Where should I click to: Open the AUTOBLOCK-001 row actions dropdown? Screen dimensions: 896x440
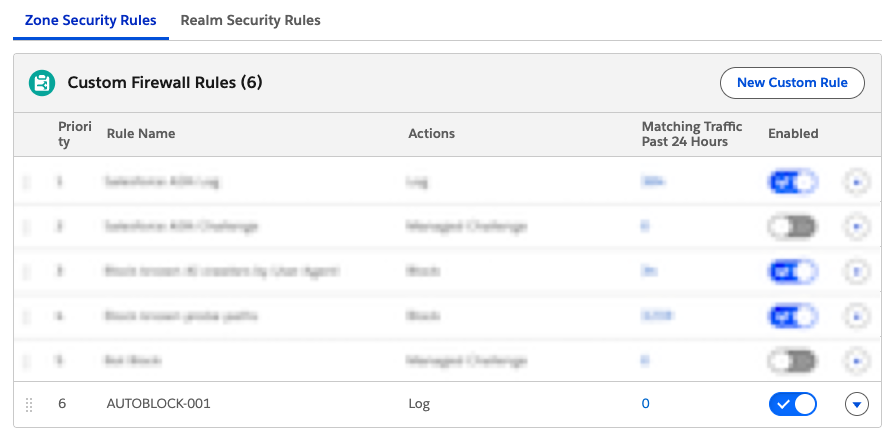[857, 404]
